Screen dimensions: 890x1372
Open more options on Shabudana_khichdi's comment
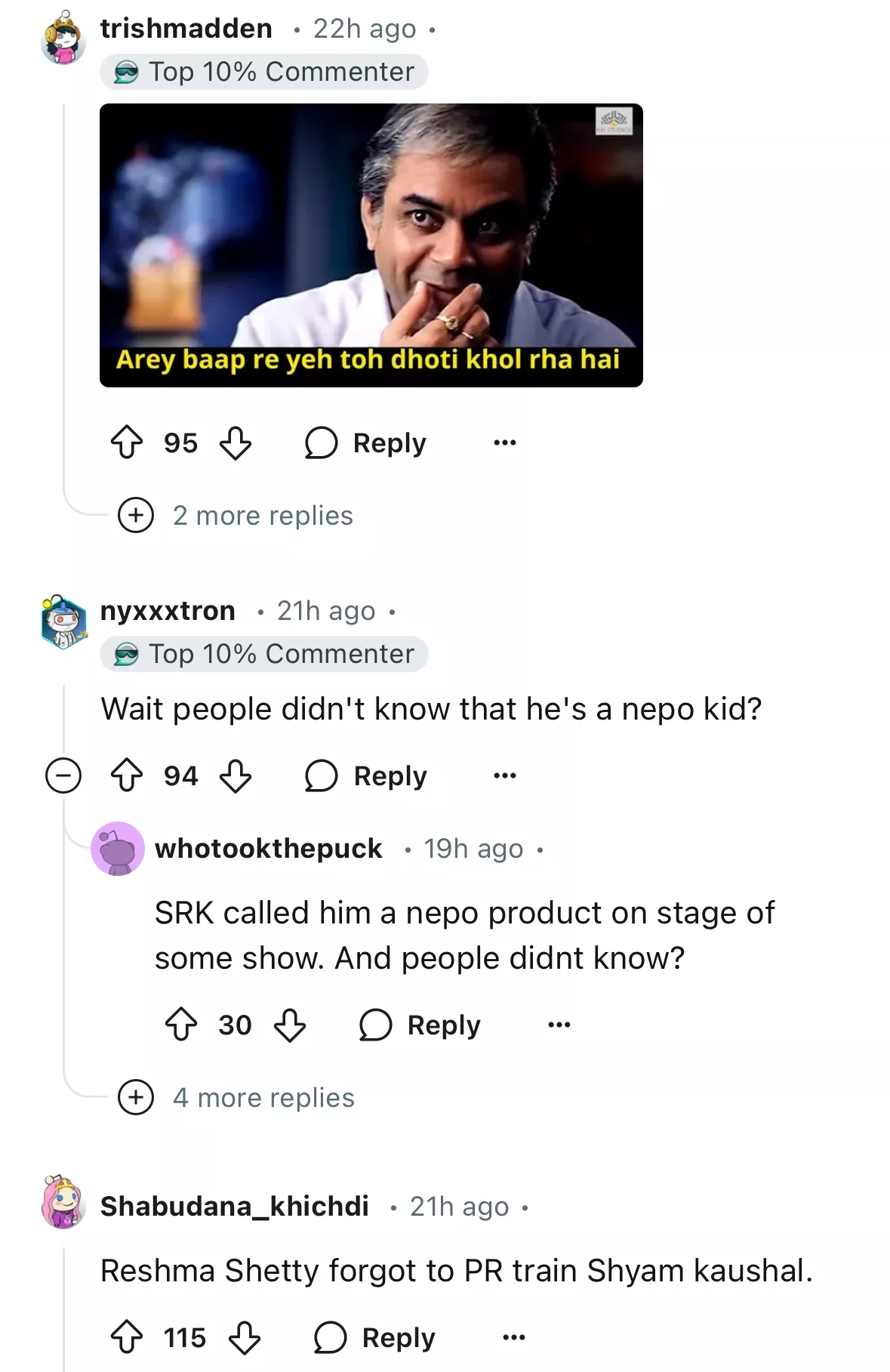pos(513,1337)
